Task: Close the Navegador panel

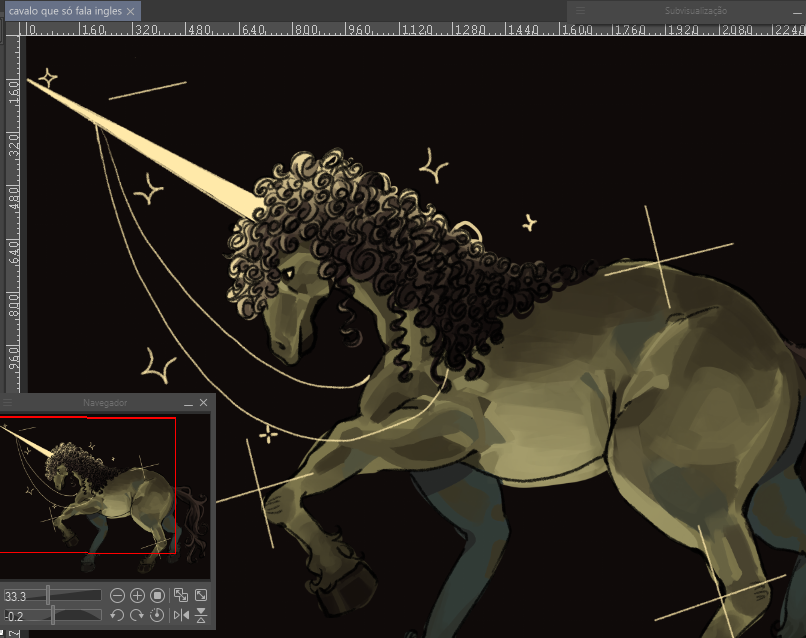Action: [204, 403]
